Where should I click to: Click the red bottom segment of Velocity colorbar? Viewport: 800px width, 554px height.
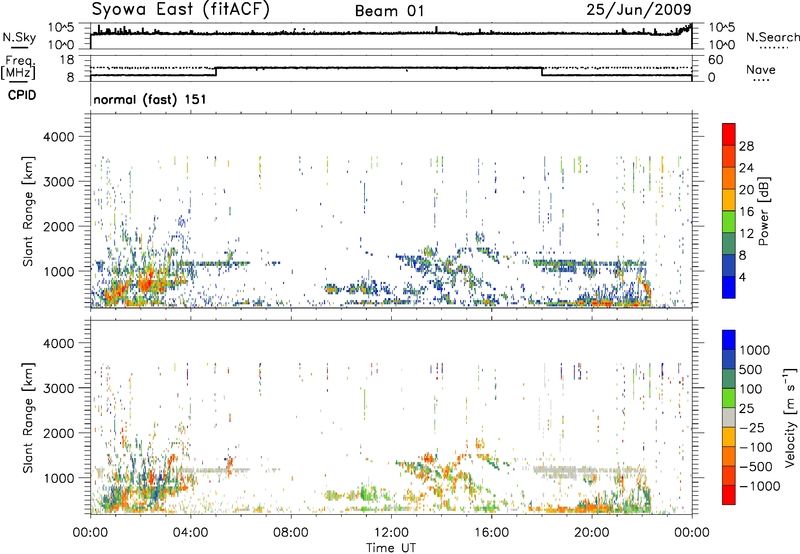point(729,495)
